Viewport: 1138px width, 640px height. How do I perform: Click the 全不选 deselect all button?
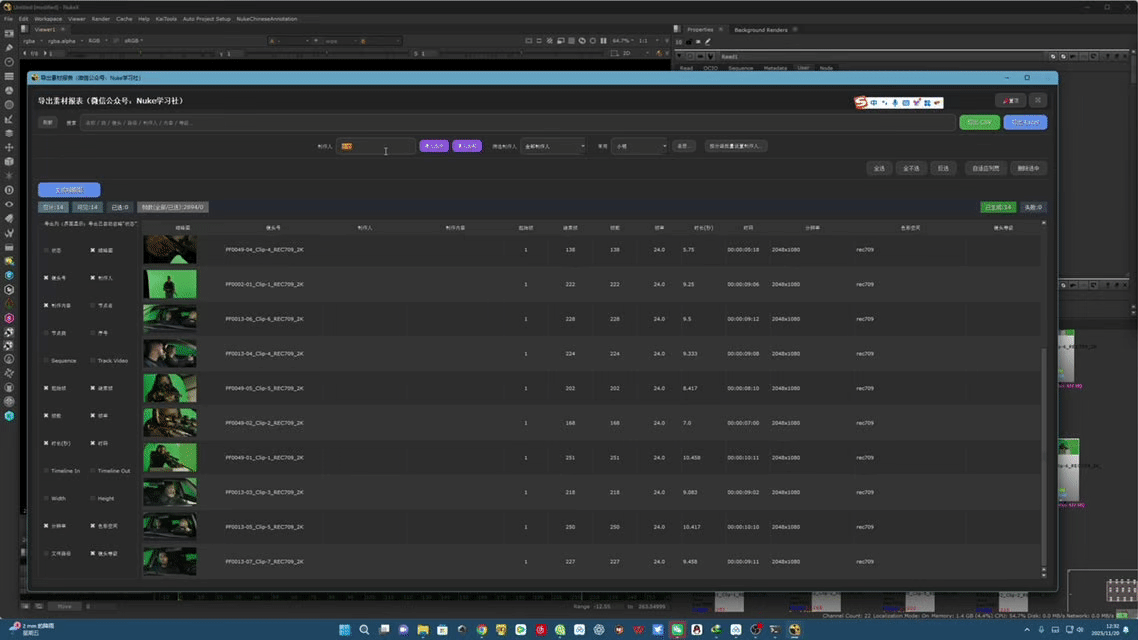tap(912, 168)
